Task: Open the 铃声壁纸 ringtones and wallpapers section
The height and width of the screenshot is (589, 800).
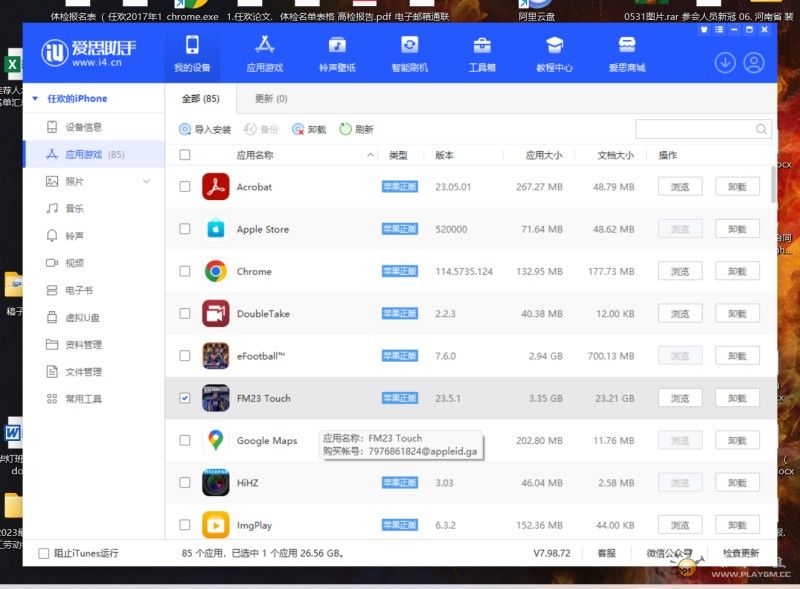Action: point(337,53)
